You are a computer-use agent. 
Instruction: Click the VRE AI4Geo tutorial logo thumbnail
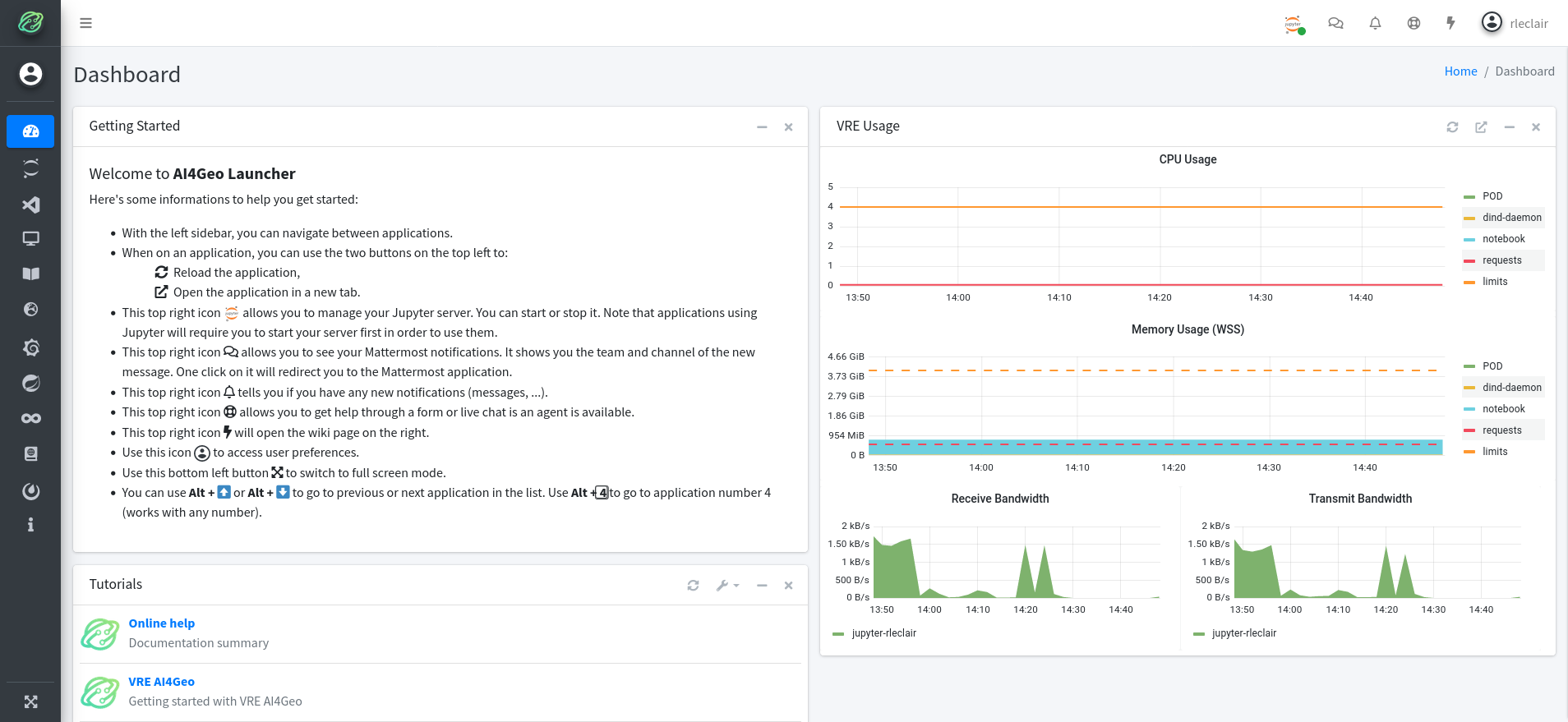pyautogui.click(x=100, y=692)
